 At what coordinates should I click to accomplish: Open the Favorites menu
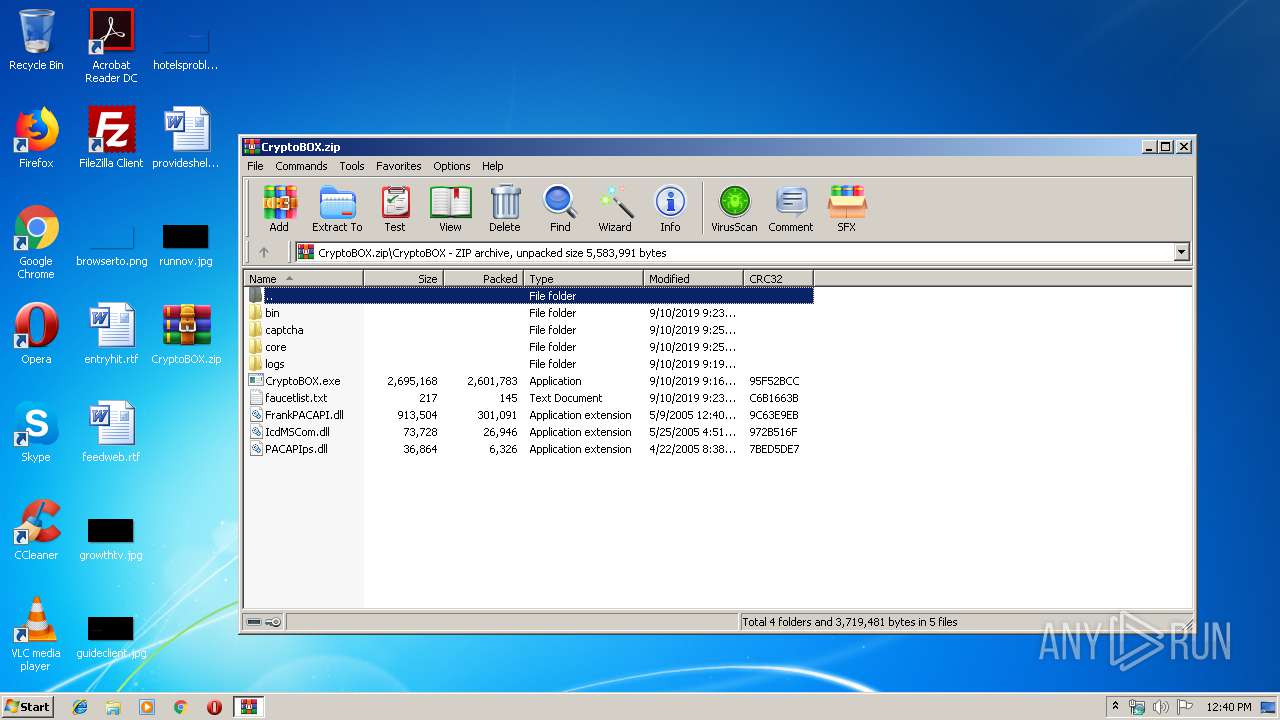[398, 166]
